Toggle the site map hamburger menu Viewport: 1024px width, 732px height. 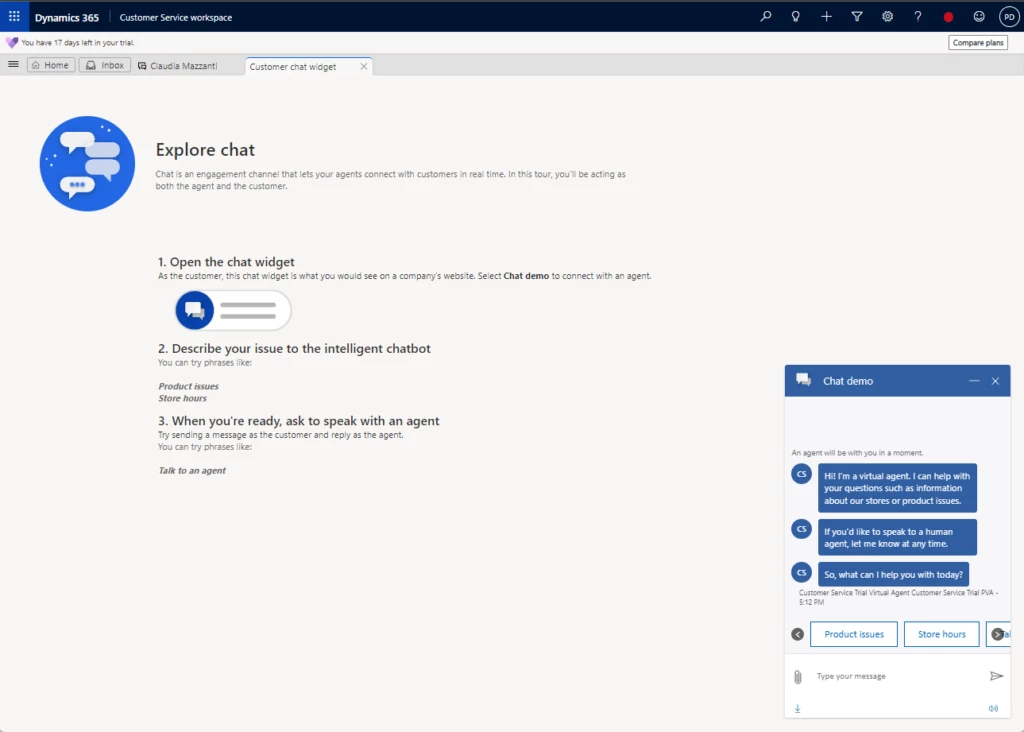click(x=13, y=64)
